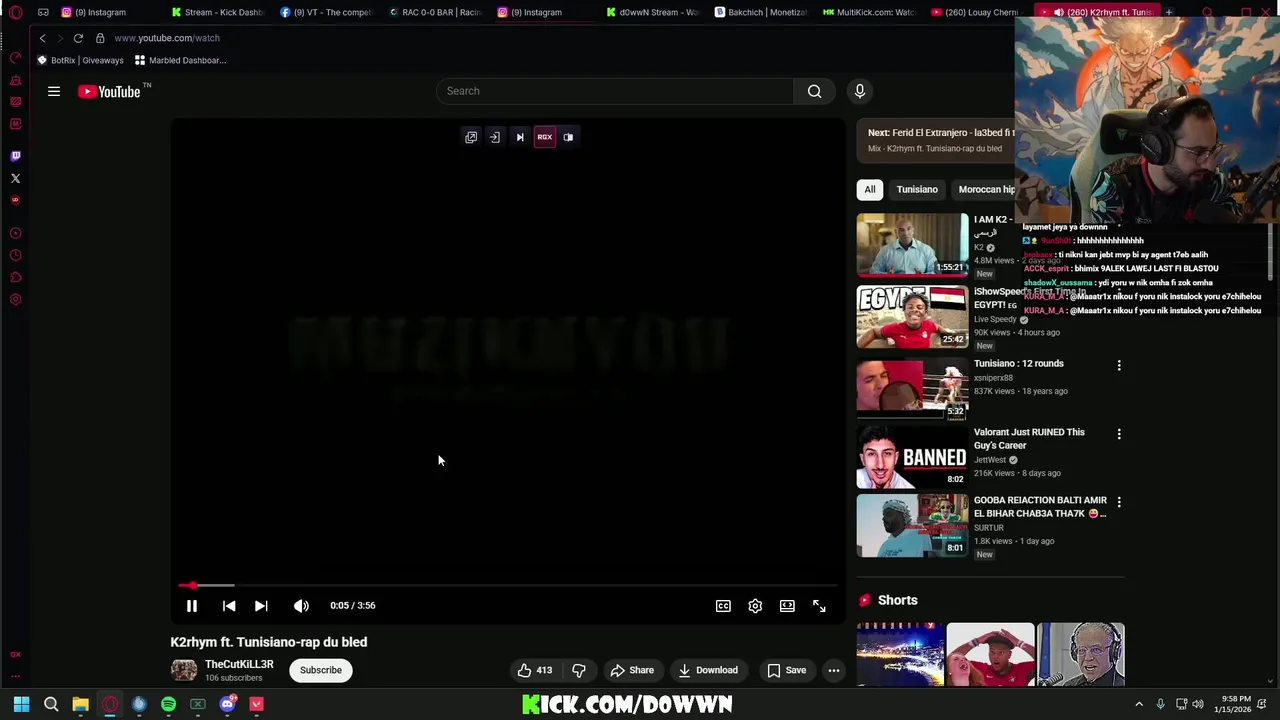This screenshot has height=720, width=1280.
Task: Open the iShowSpeed EGYPT video thumbnail
Action: [912, 317]
